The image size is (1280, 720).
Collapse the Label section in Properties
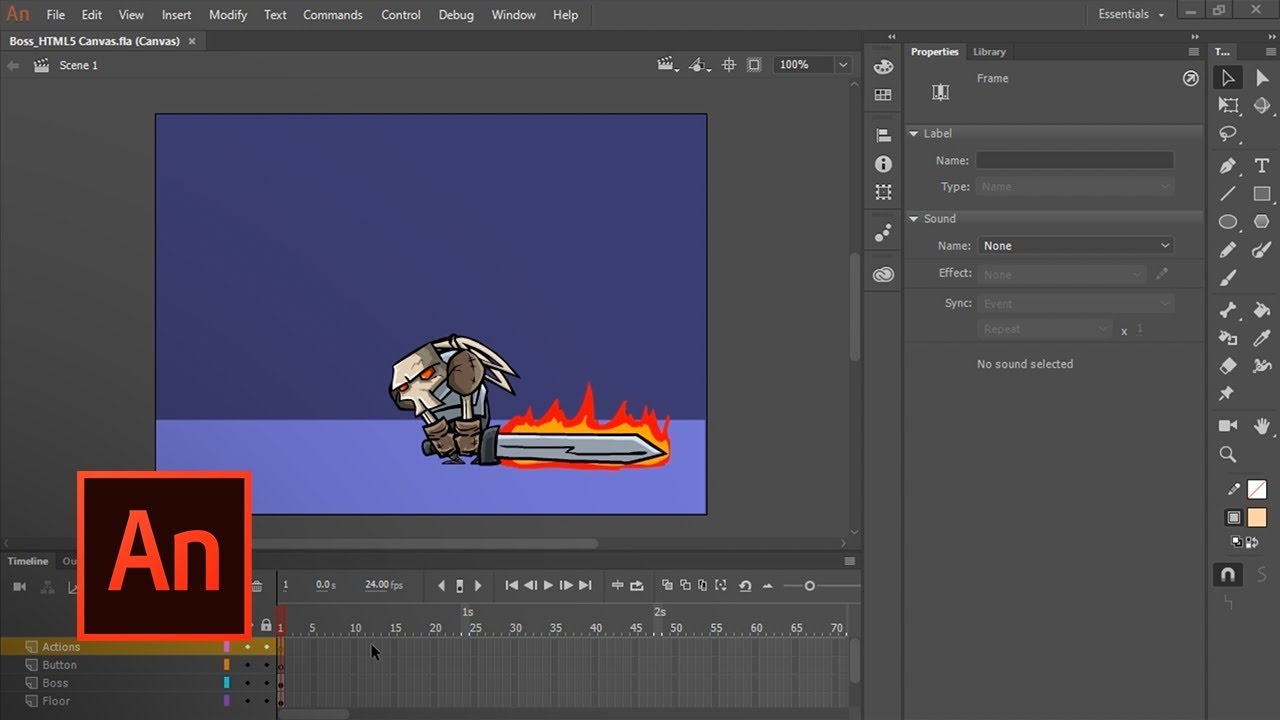pyautogui.click(x=915, y=133)
